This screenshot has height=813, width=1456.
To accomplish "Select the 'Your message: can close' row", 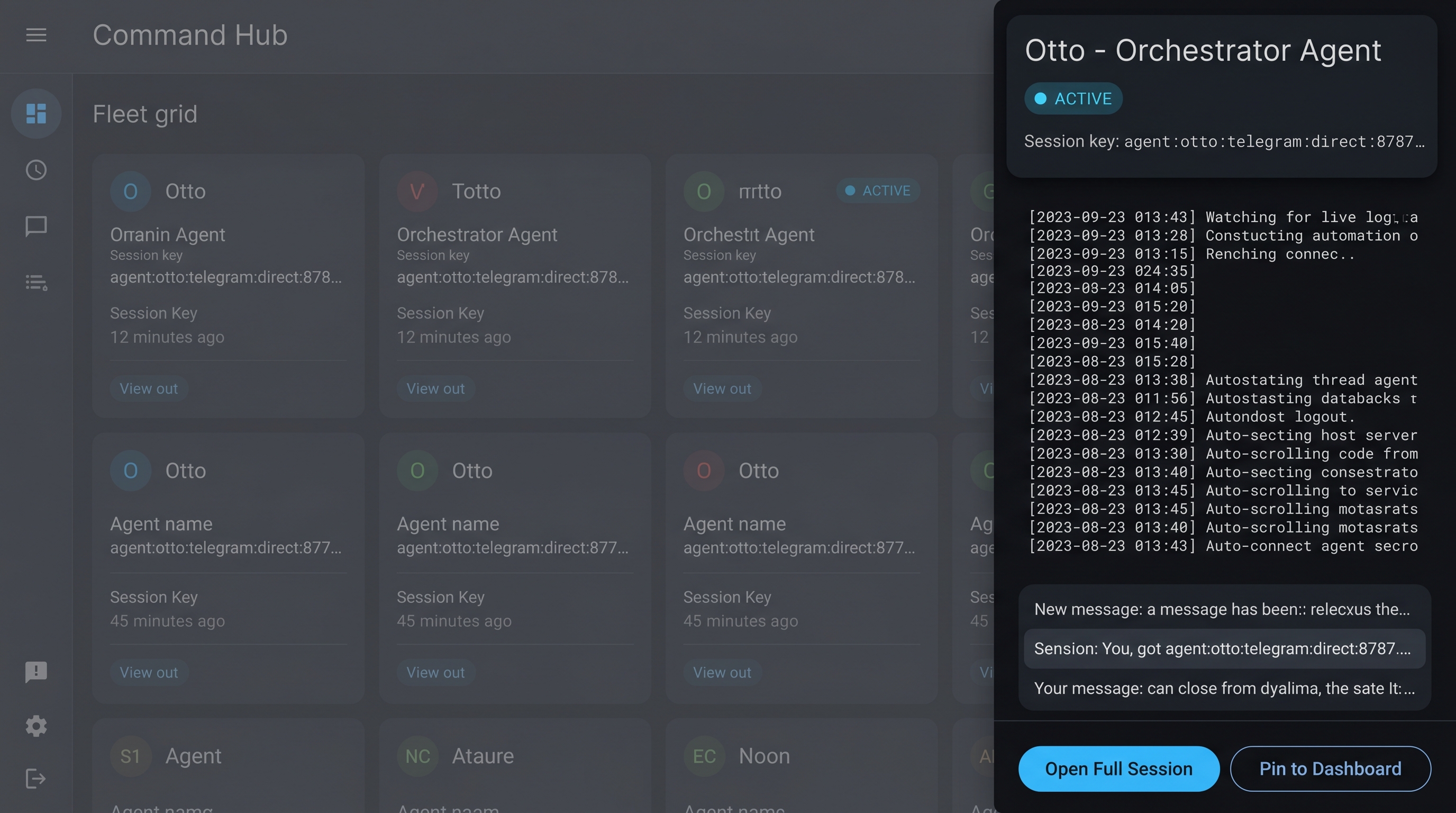I will tap(1224, 689).
